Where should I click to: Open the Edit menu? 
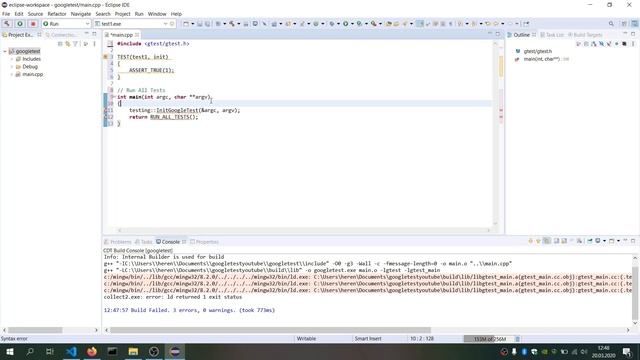[19, 14]
